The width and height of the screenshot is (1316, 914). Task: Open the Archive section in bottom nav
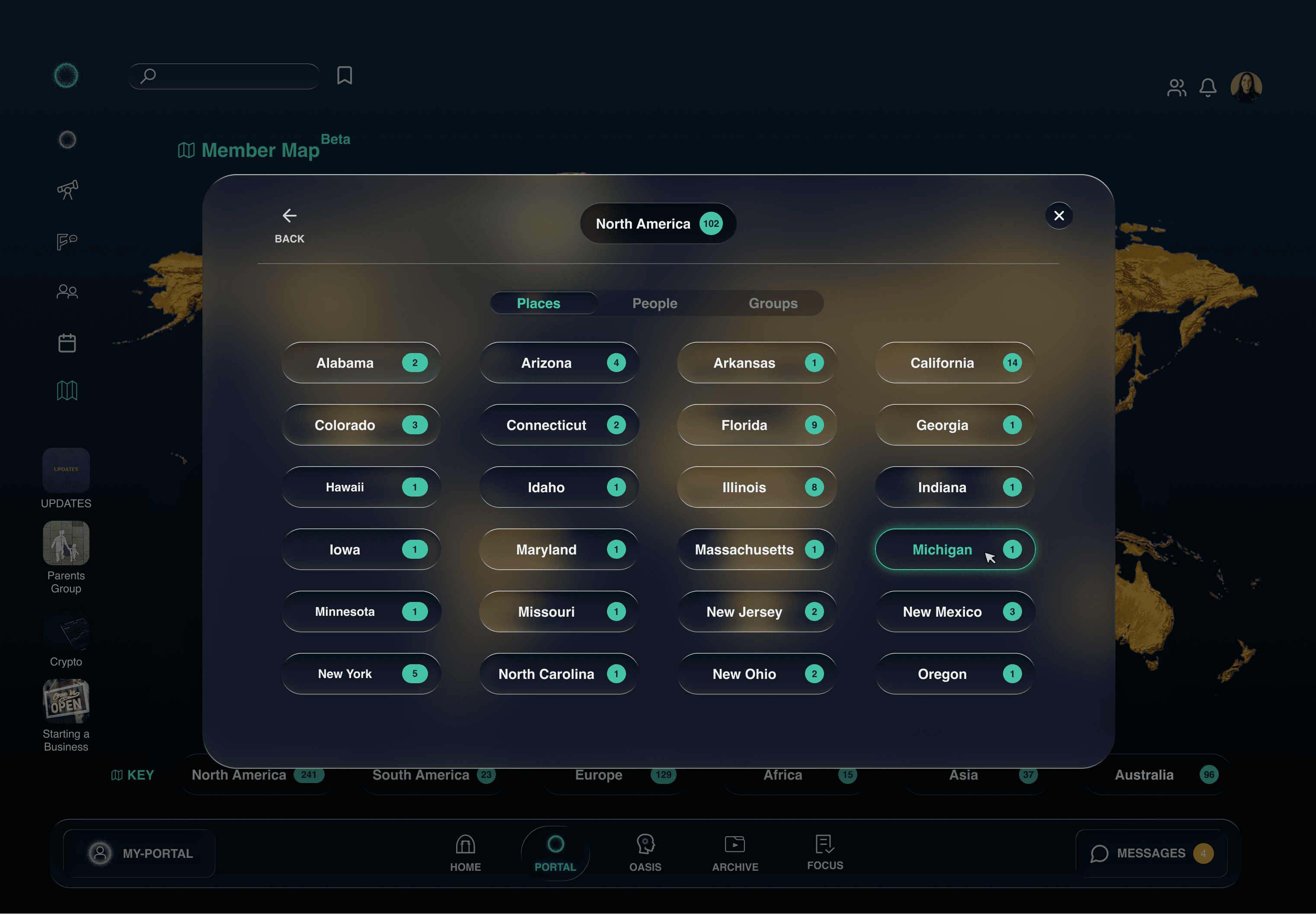tap(735, 853)
